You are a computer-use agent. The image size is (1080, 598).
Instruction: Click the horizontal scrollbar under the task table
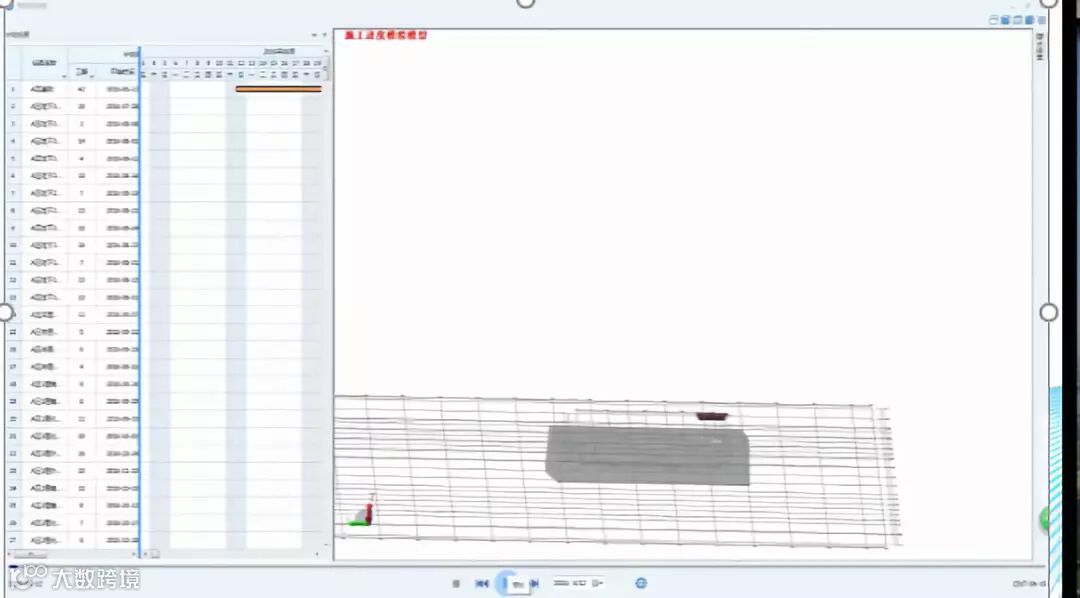point(30,555)
